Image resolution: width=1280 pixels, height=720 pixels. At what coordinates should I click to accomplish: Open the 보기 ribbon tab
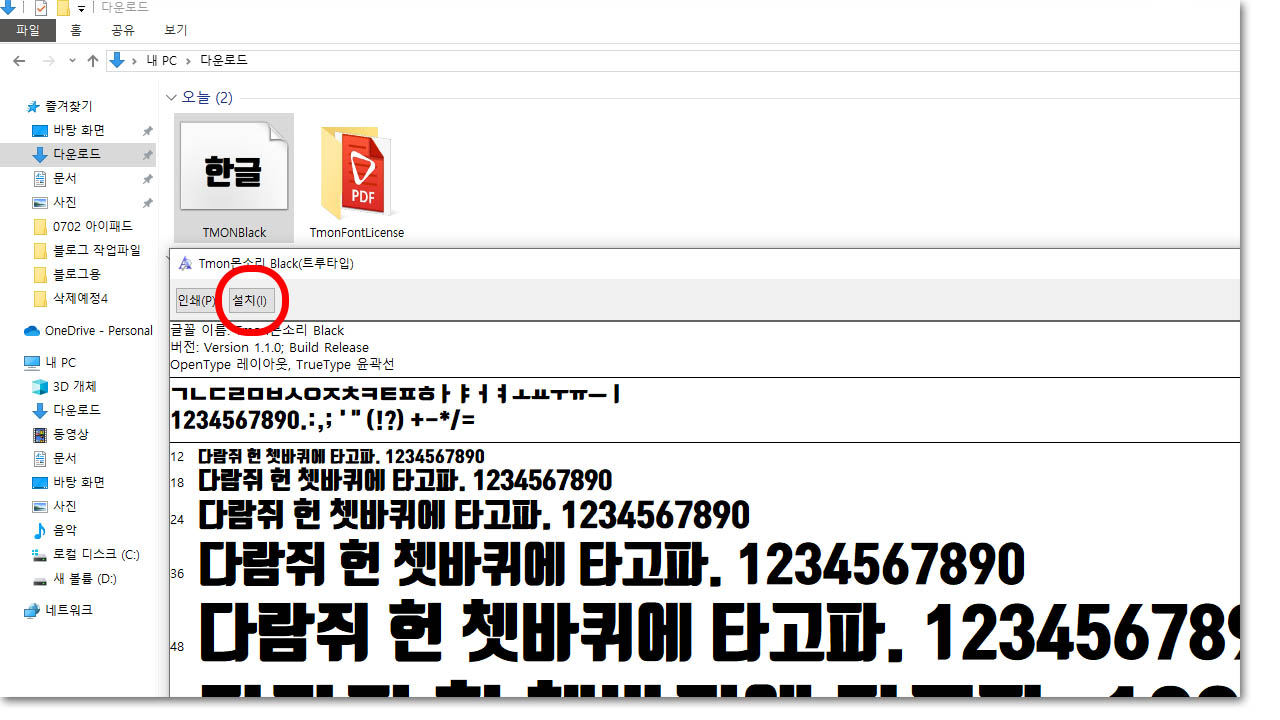174,30
